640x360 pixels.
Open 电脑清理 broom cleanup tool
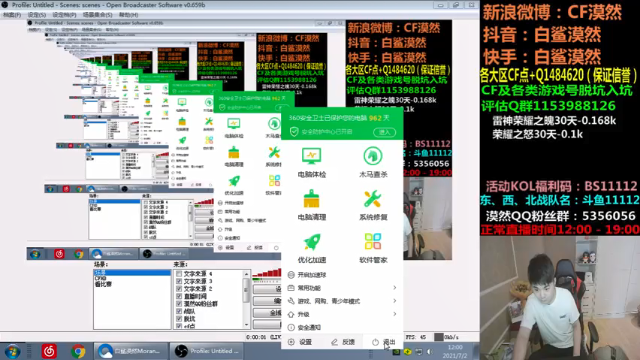tap(311, 205)
